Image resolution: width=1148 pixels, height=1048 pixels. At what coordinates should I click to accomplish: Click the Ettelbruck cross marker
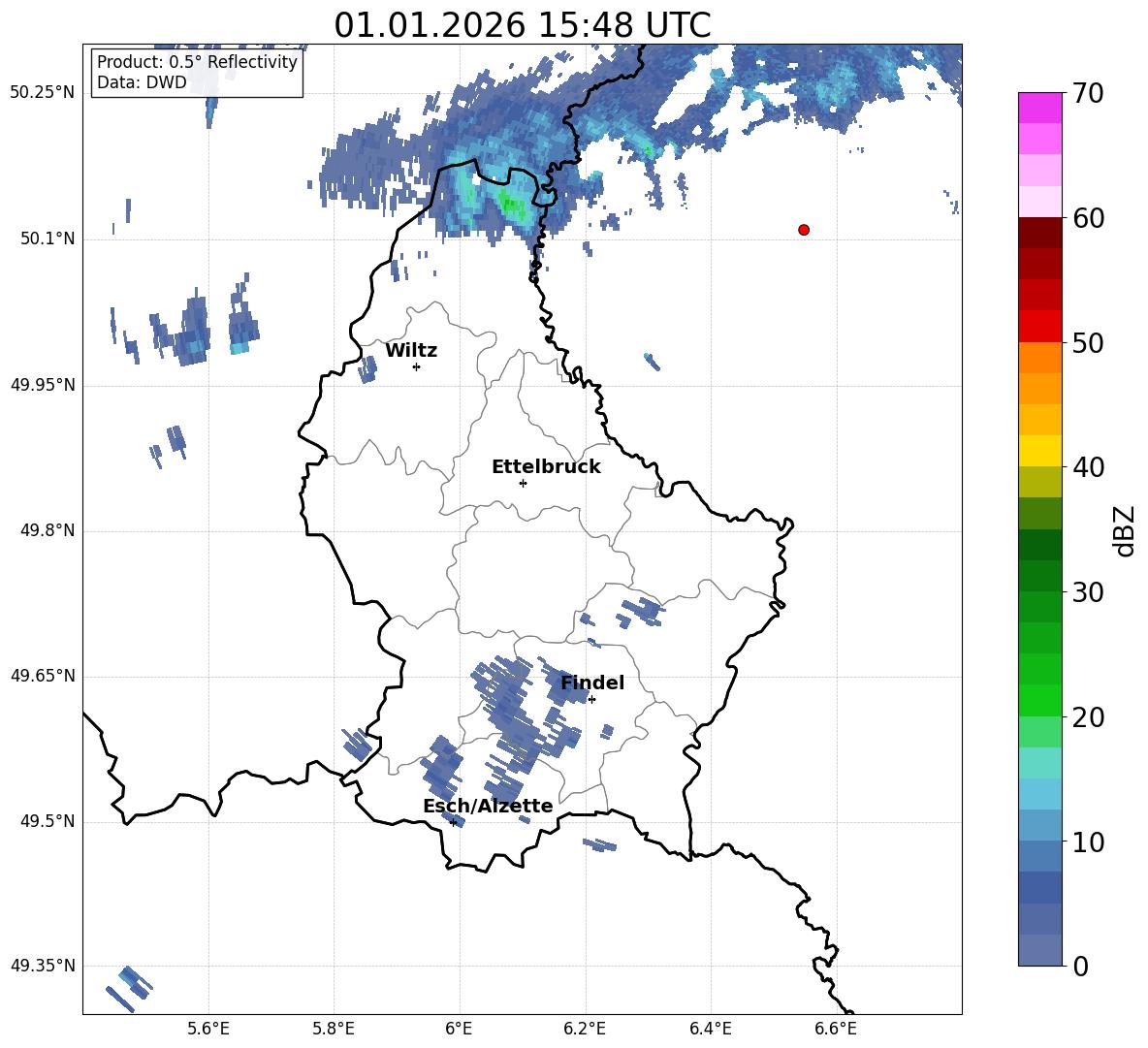[x=523, y=483]
